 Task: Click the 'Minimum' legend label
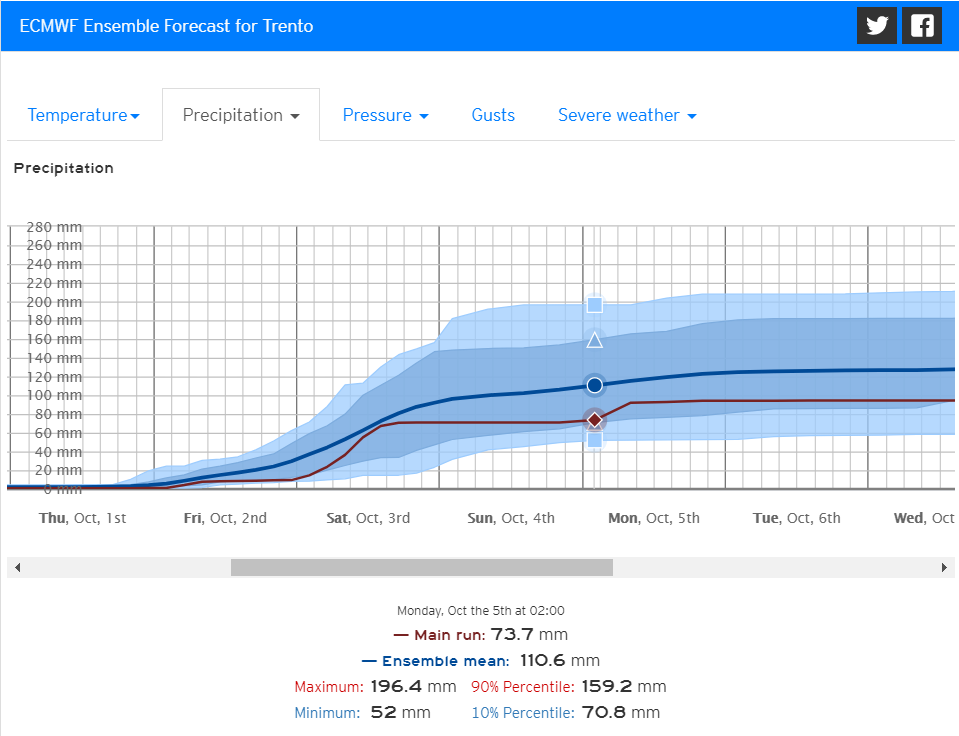click(327, 713)
